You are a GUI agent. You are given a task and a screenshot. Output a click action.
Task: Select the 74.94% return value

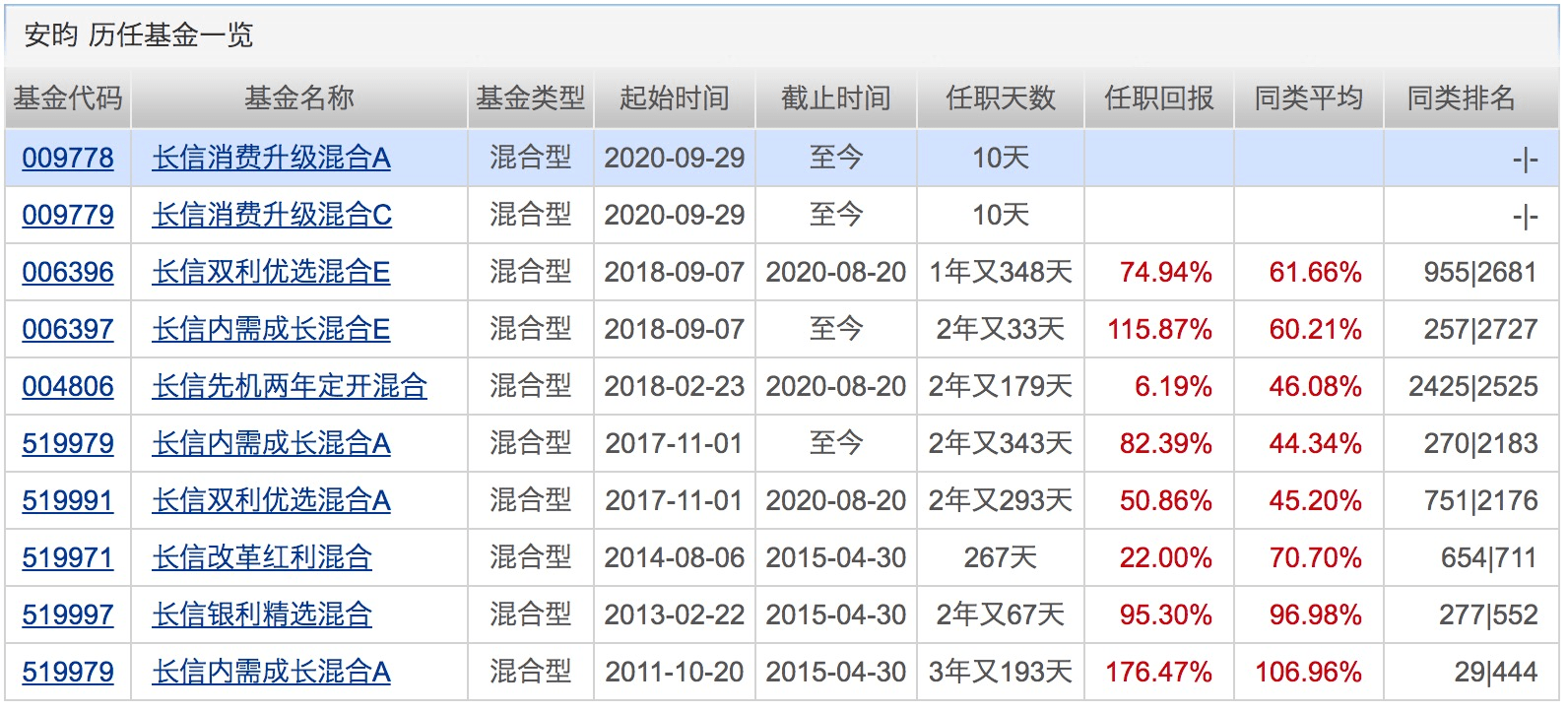point(1166,272)
